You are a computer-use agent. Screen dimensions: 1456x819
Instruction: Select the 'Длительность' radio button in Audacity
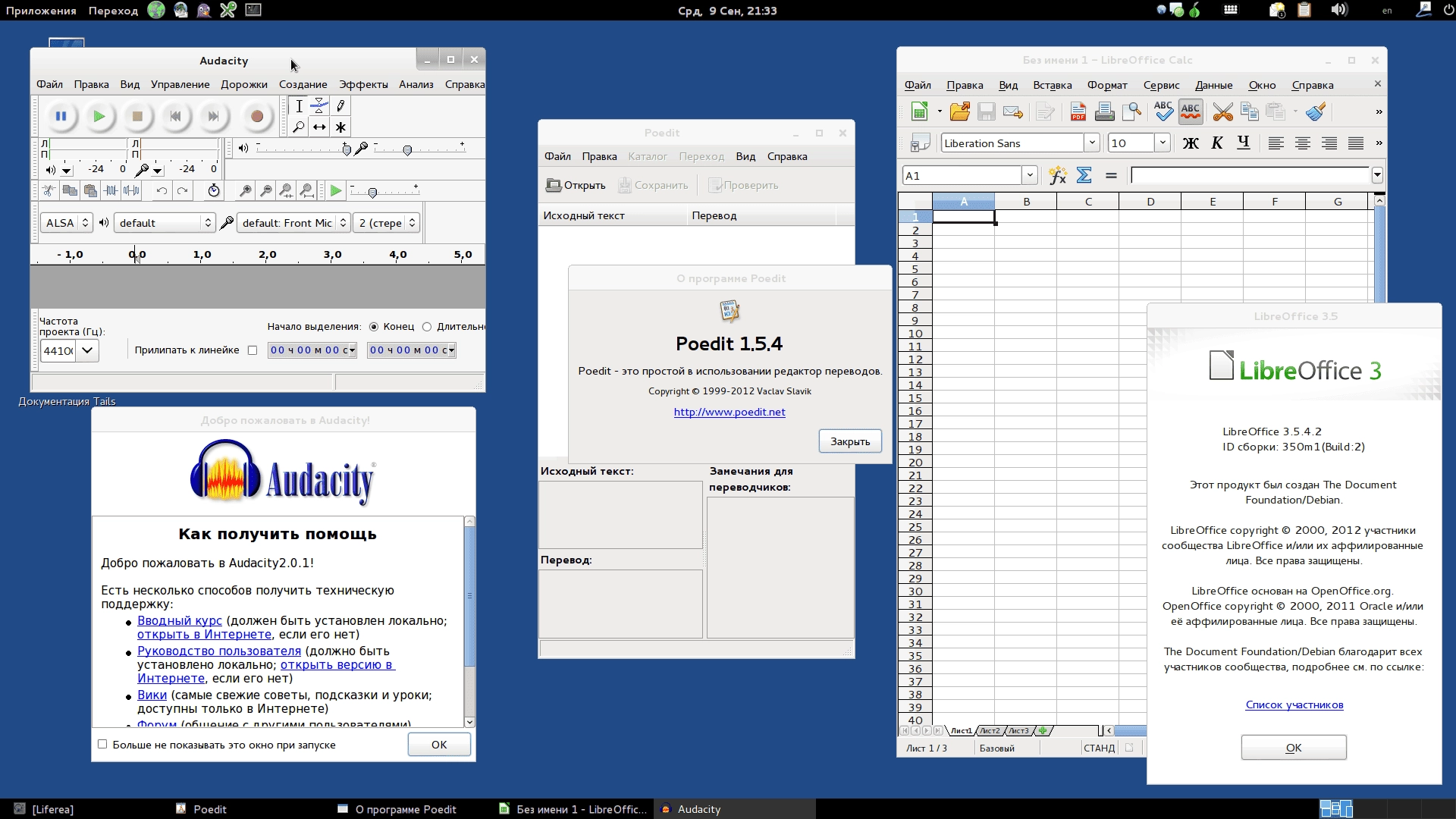[427, 327]
